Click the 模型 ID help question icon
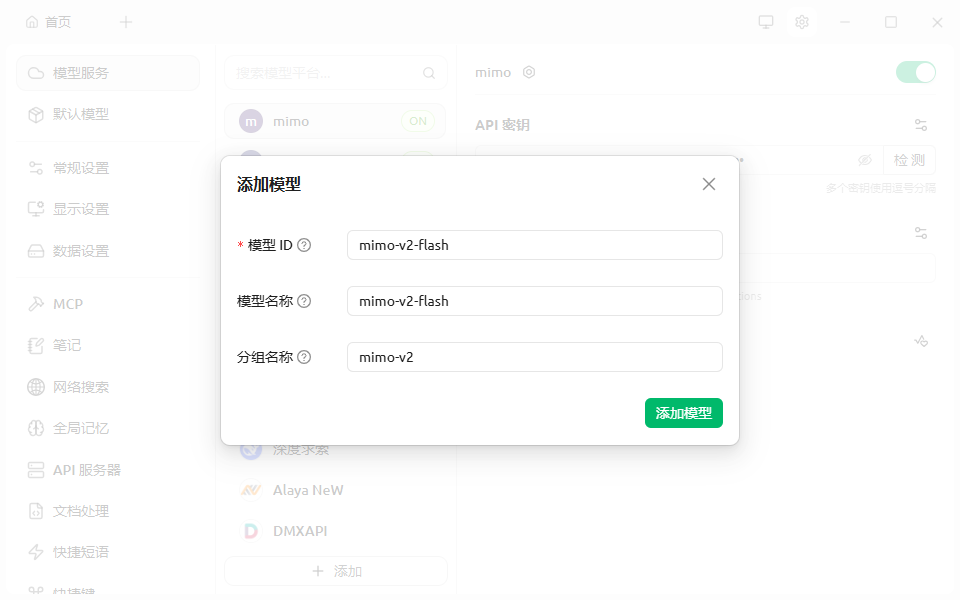This screenshot has width=960, height=600. point(304,246)
